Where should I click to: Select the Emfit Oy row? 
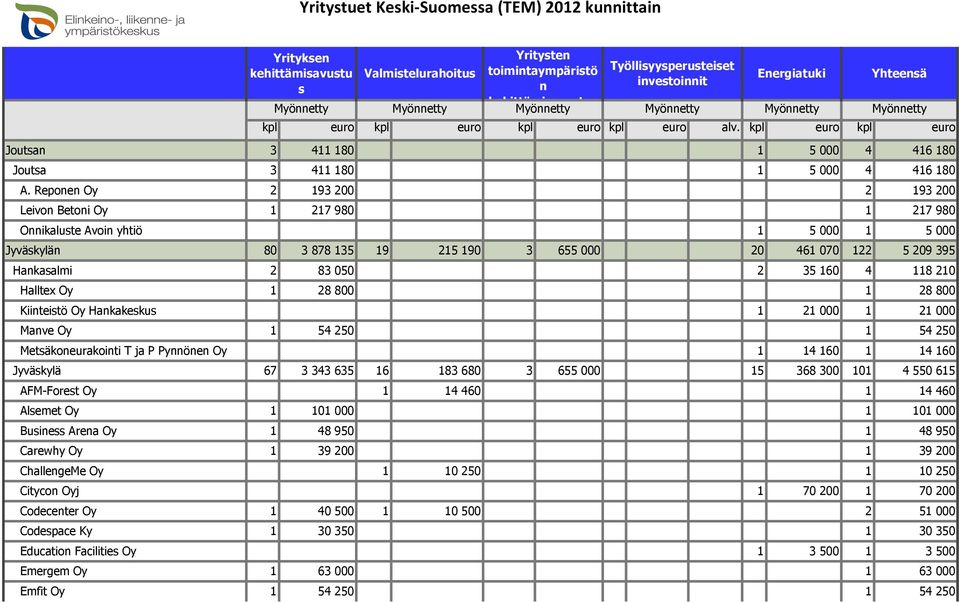click(x=480, y=591)
